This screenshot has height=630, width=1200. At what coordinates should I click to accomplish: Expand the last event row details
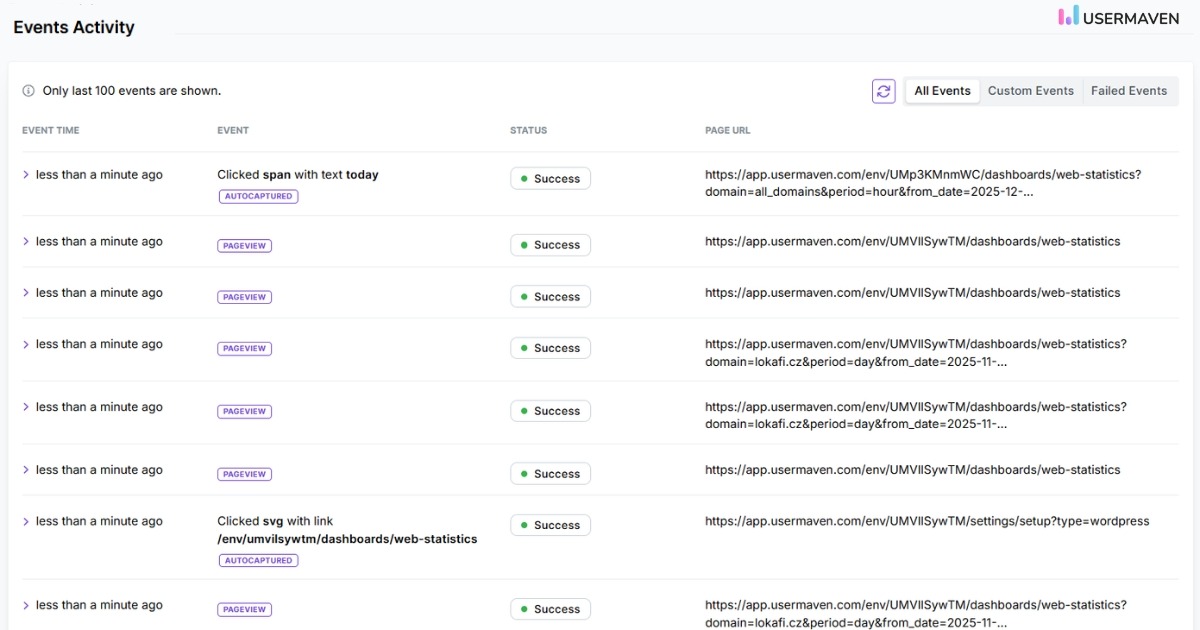[x=25, y=604]
